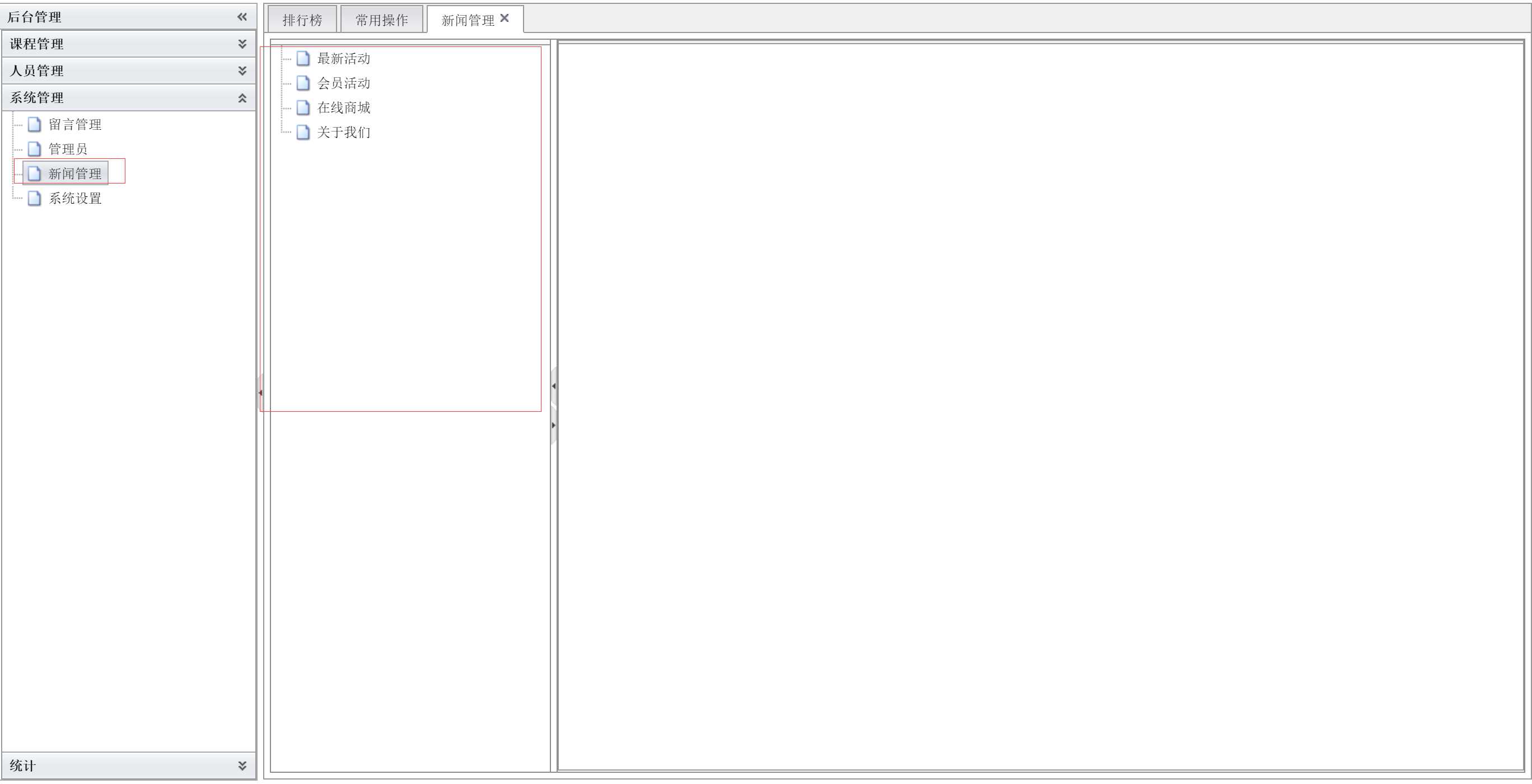Collapse the 系统管理 accordion section
The image size is (1532, 784).
click(x=242, y=98)
